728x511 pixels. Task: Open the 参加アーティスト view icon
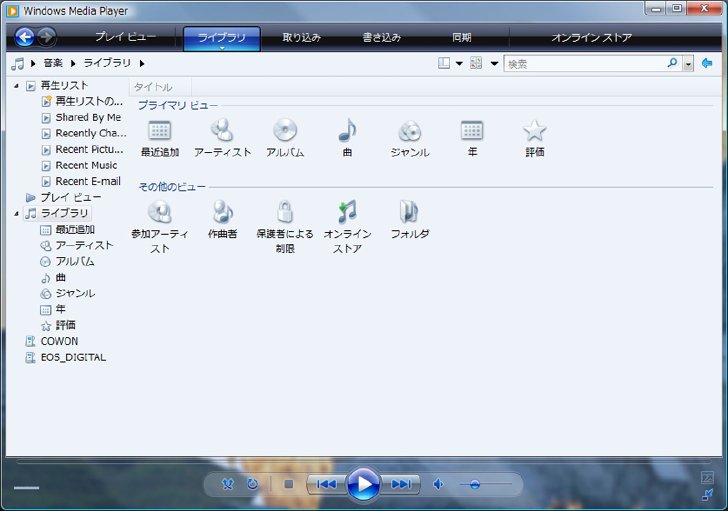click(160, 212)
